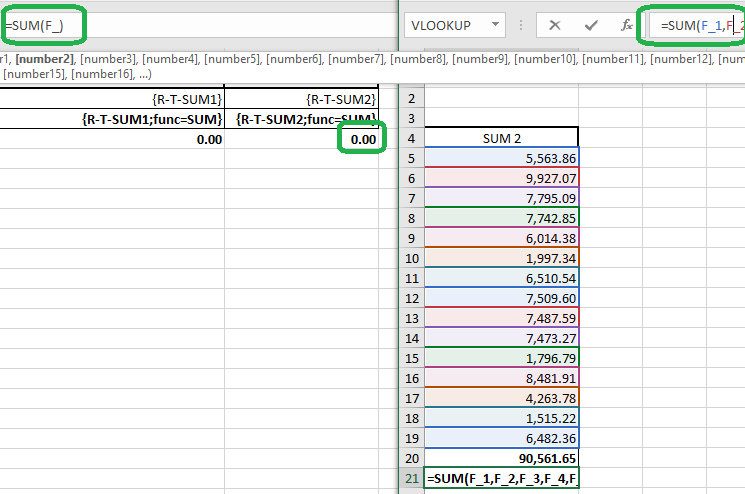Viewport: 745px width, 494px height.
Task: Click the Enter checkmark formula icon
Action: tap(591, 25)
